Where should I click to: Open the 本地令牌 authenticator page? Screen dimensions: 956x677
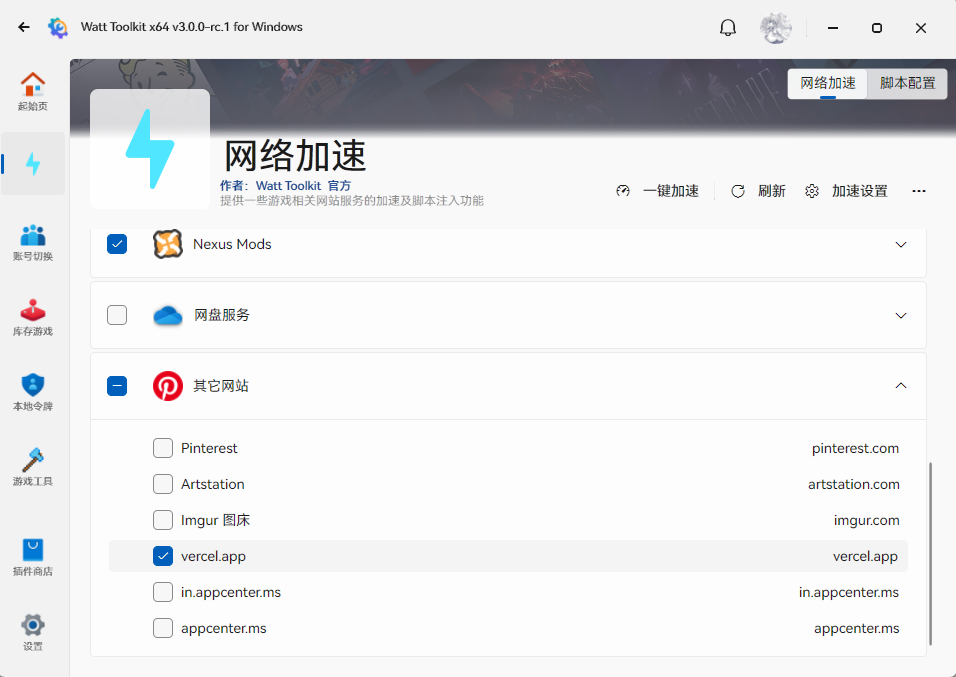tap(33, 393)
